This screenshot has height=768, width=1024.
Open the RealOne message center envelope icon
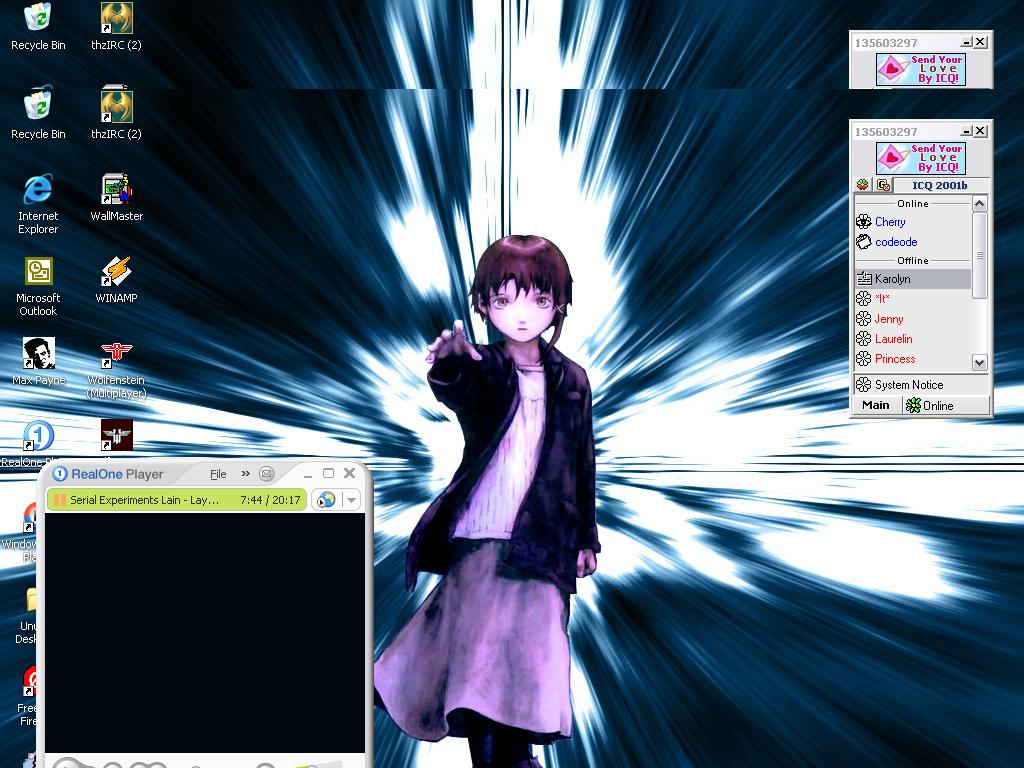(x=266, y=474)
